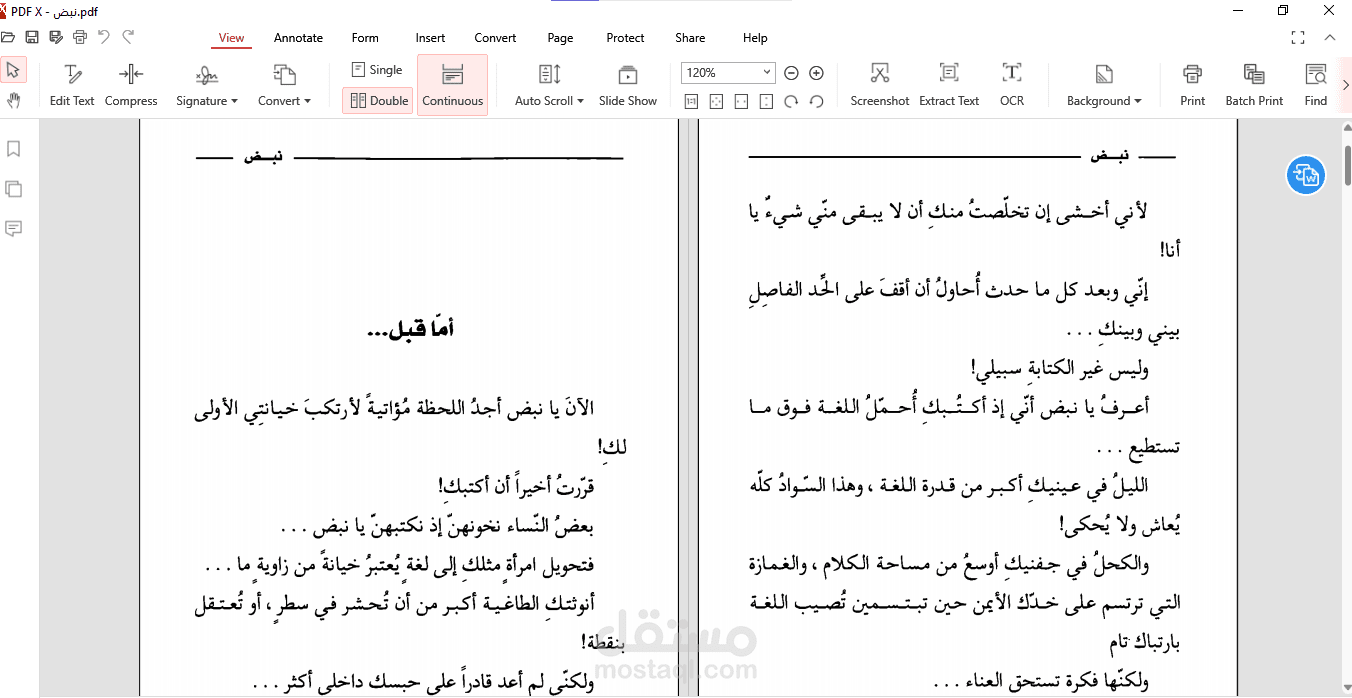This screenshot has width=1352, height=698.
Task: Open the Share tab
Action: tap(690, 38)
